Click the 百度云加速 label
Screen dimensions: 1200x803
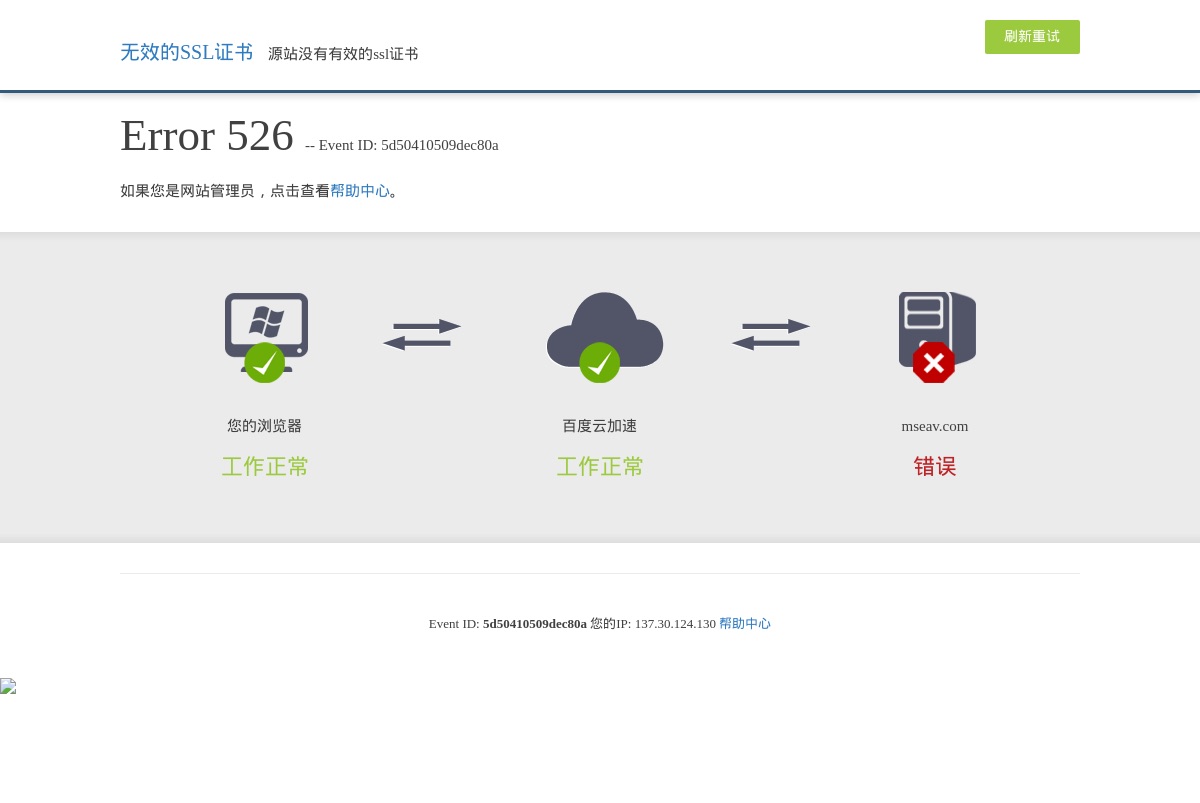click(600, 426)
